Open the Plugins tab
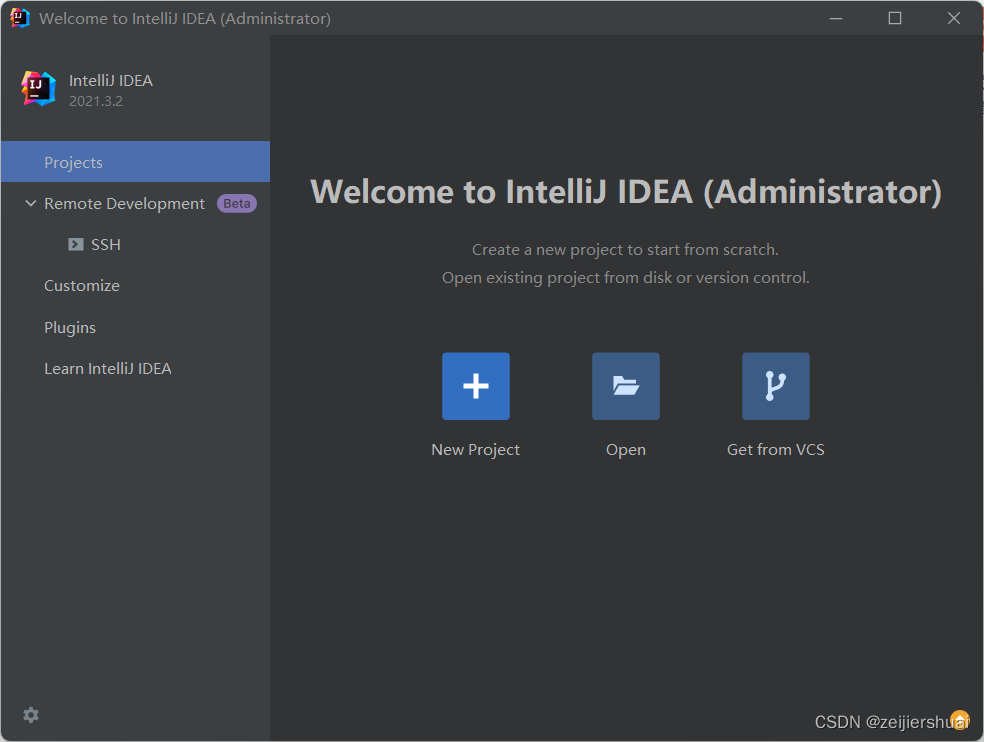 coord(70,328)
